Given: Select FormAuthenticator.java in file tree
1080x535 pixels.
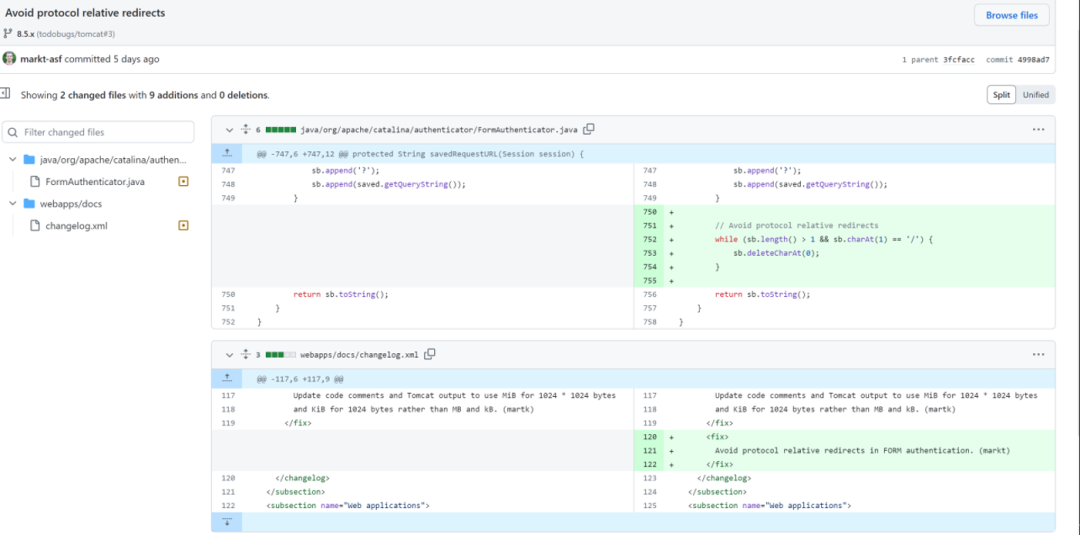Looking at the screenshot, I should (x=94, y=181).
